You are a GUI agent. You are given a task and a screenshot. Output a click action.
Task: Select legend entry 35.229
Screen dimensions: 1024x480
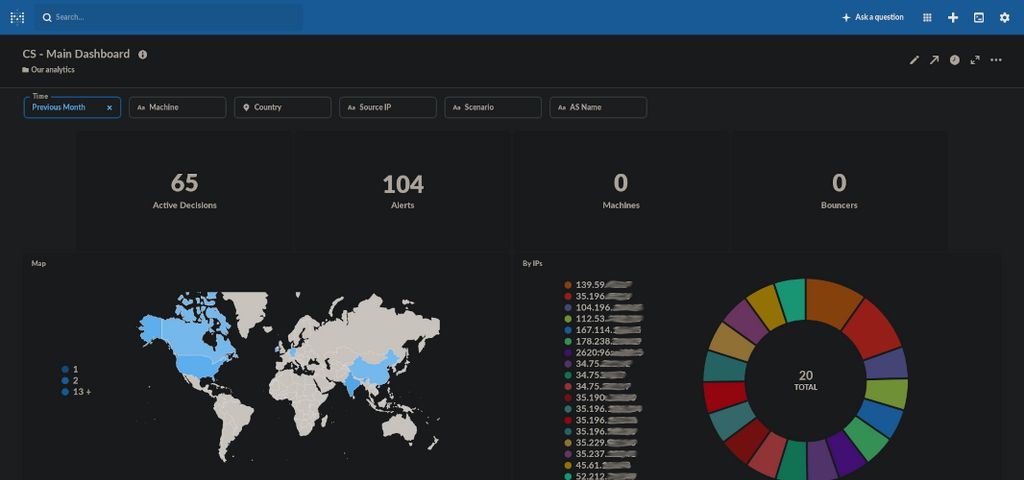601,443
